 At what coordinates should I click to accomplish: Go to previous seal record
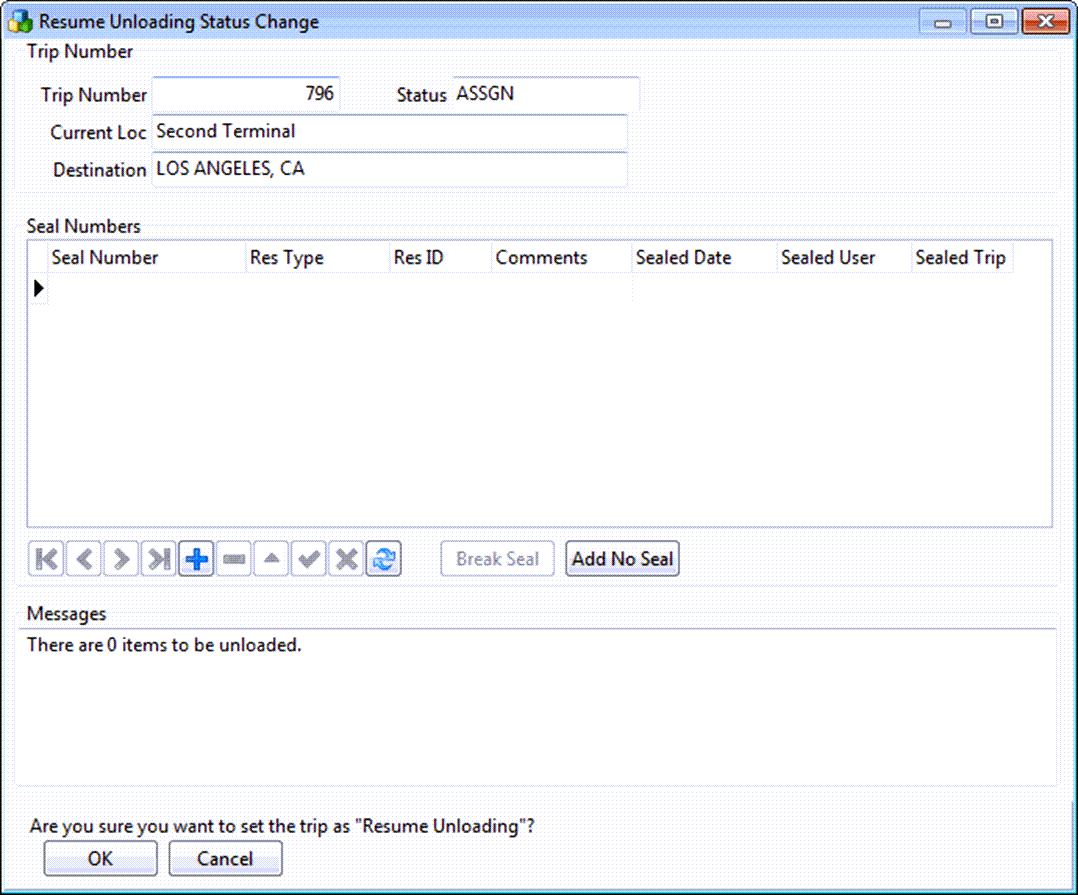[x=84, y=559]
